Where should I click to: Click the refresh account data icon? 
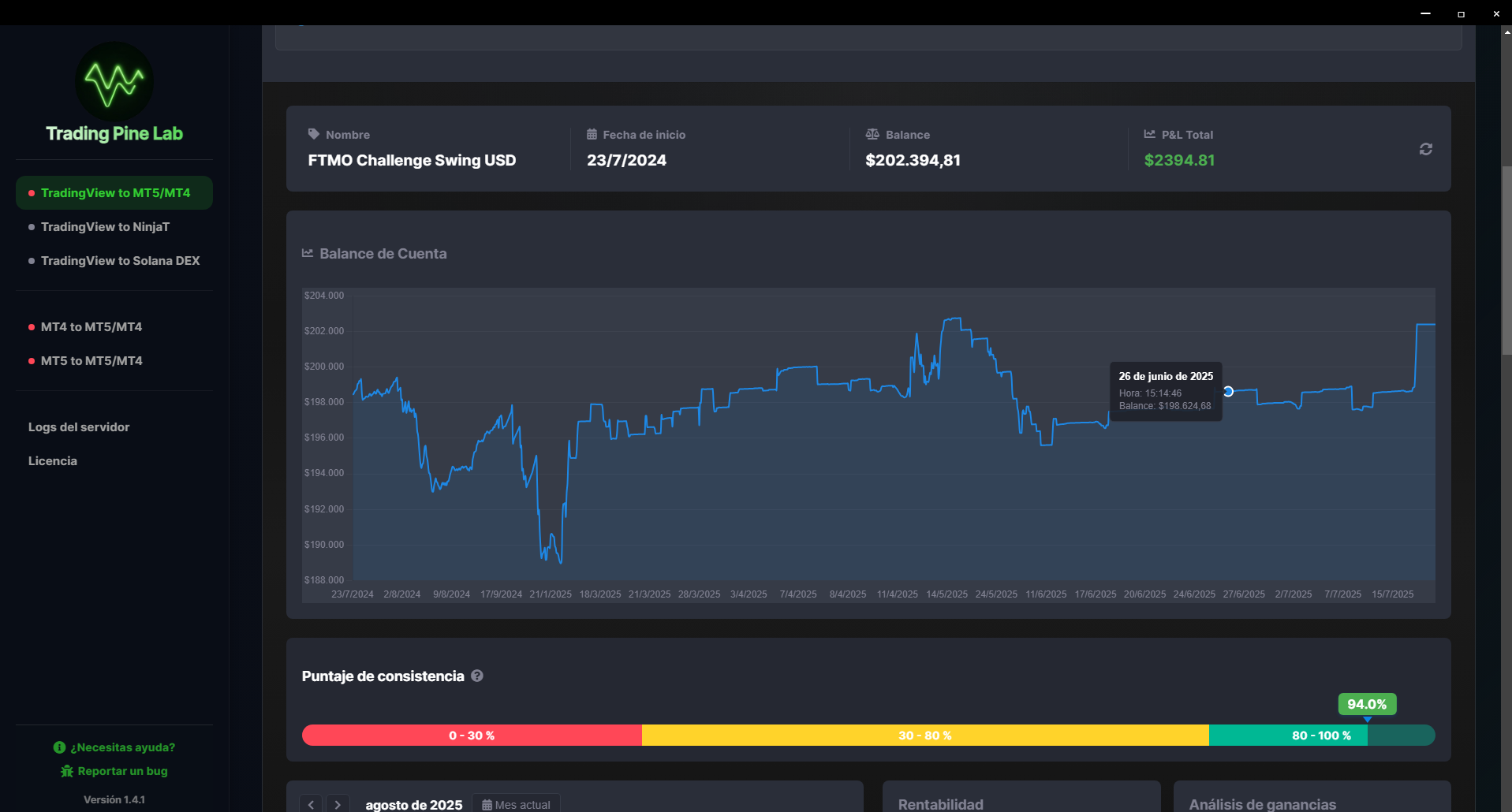pyautogui.click(x=1425, y=149)
